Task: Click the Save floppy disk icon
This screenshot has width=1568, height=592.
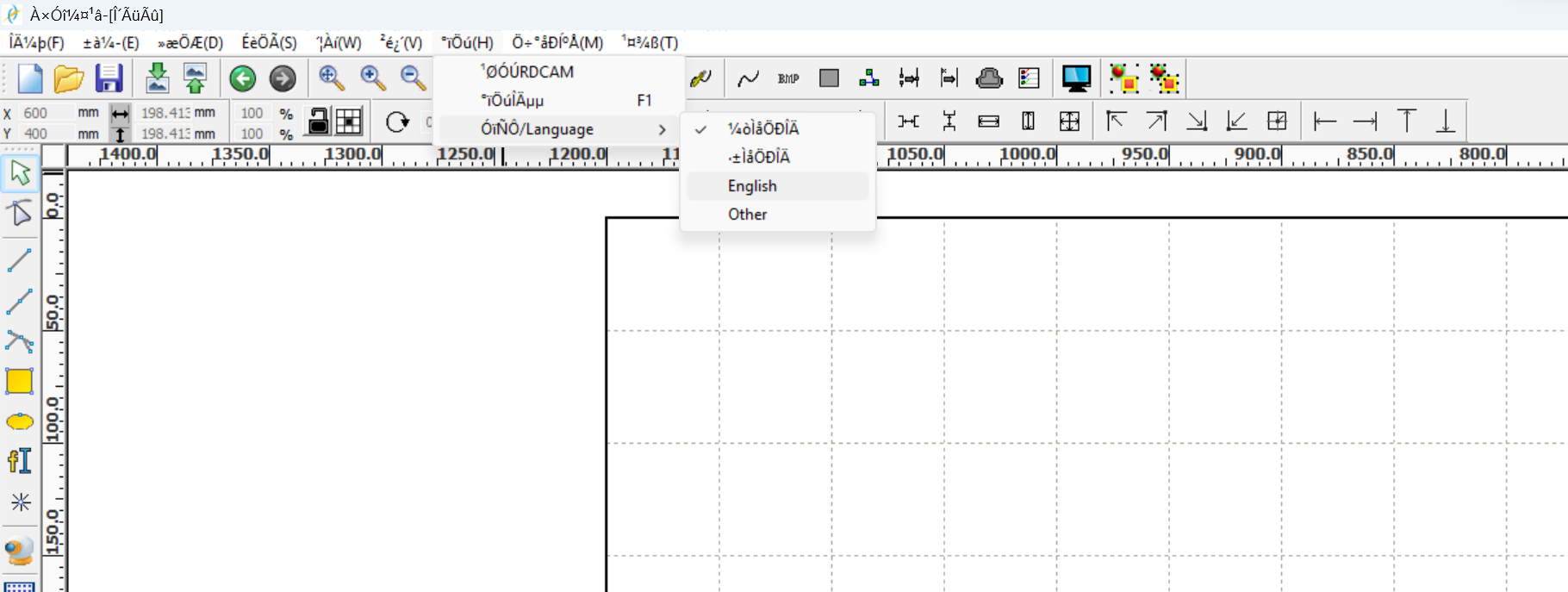Action: point(109,78)
